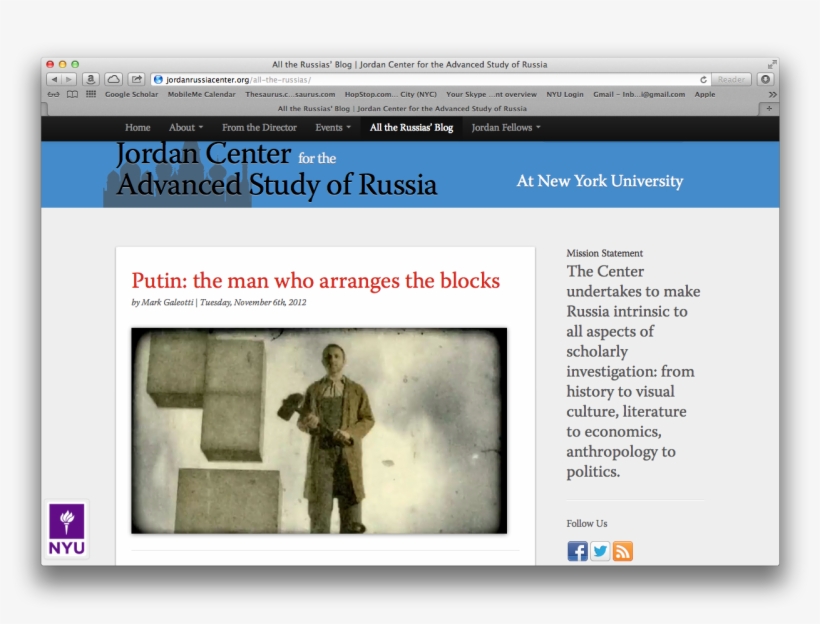Show more bookmarks overflow chevron
The width and height of the screenshot is (820, 624).
772,95
